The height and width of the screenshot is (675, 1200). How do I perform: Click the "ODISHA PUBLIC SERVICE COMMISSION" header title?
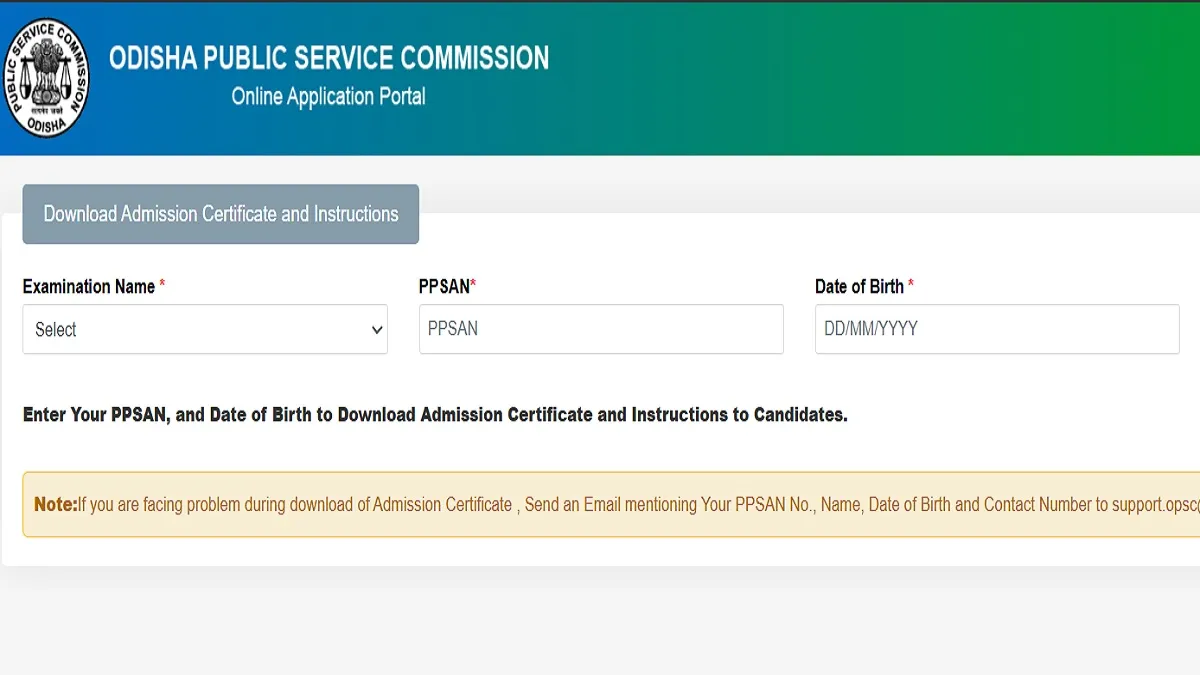(x=329, y=58)
